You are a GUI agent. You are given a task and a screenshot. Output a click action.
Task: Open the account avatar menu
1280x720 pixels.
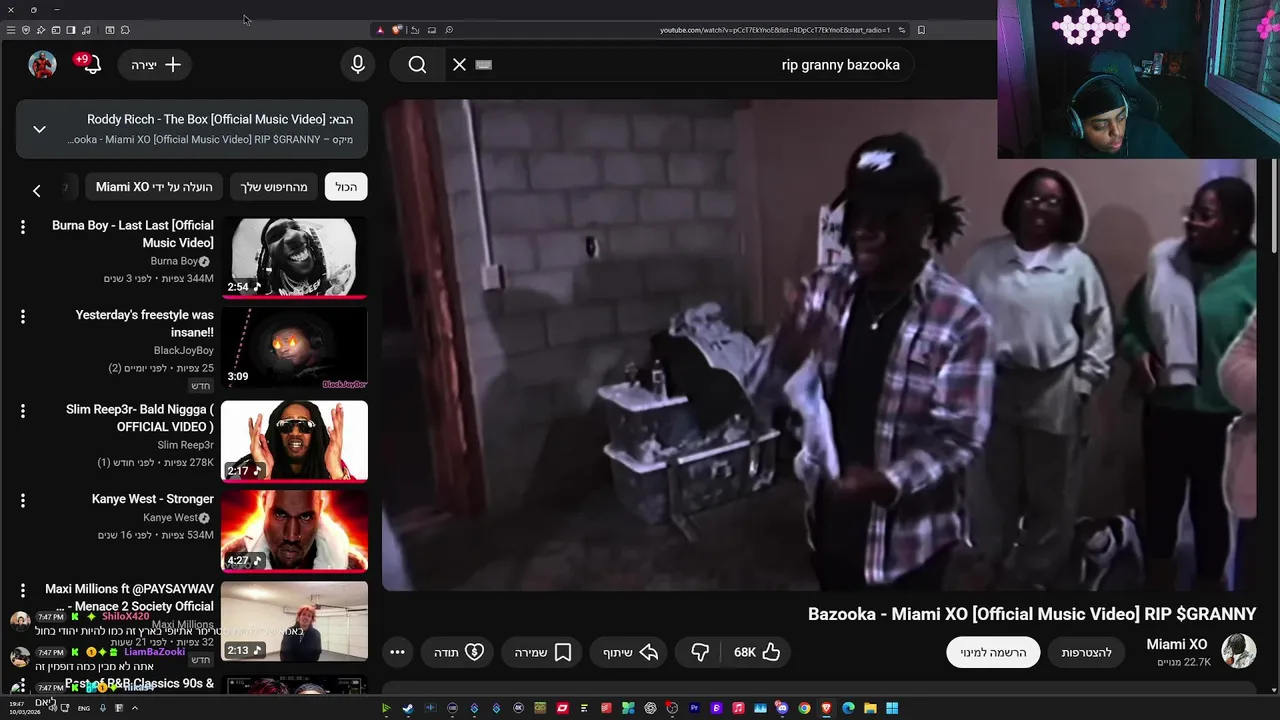point(42,65)
